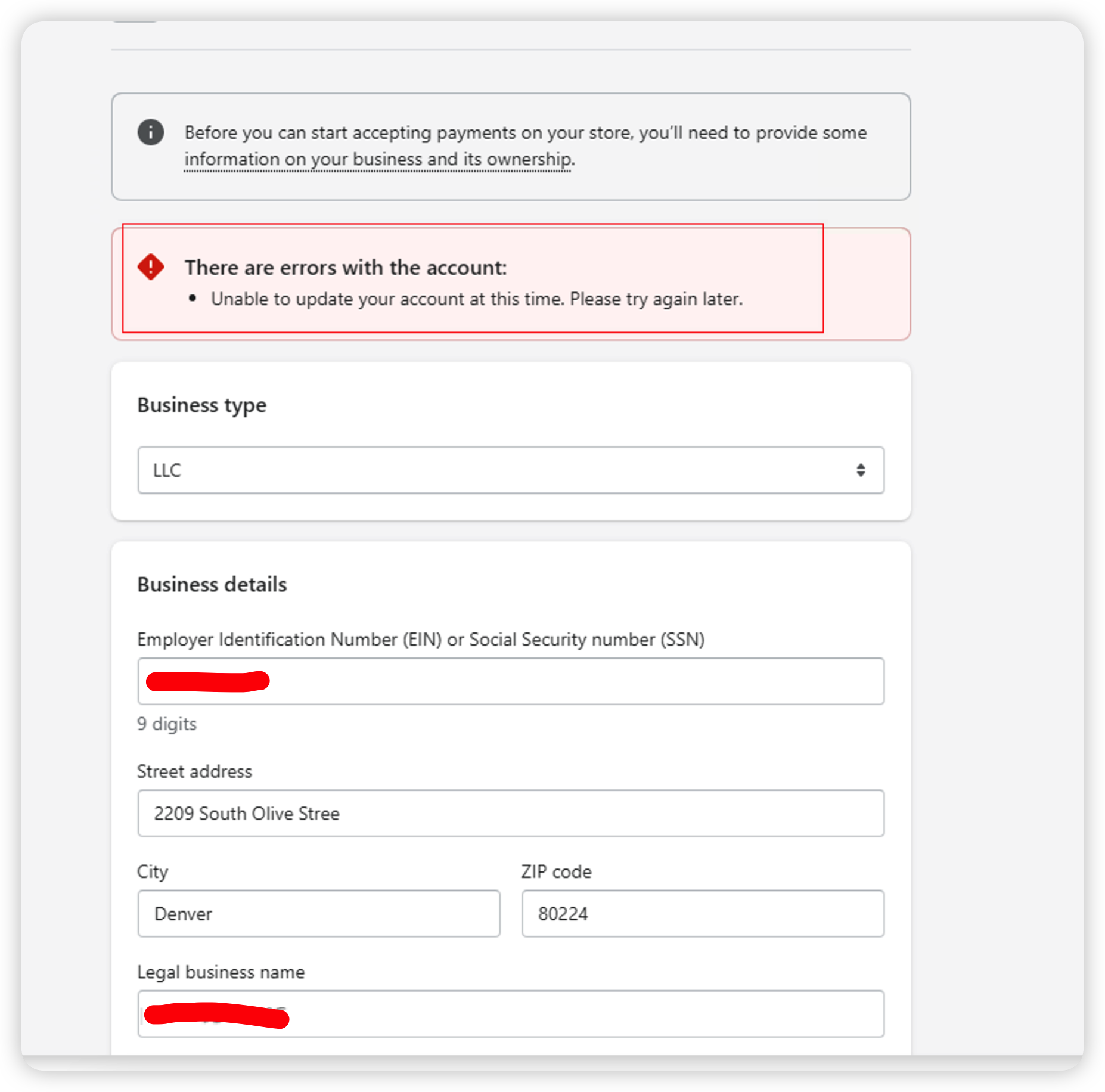This screenshot has height=1092, width=1105.
Task: Open the Business type dropdown
Action: click(x=511, y=470)
